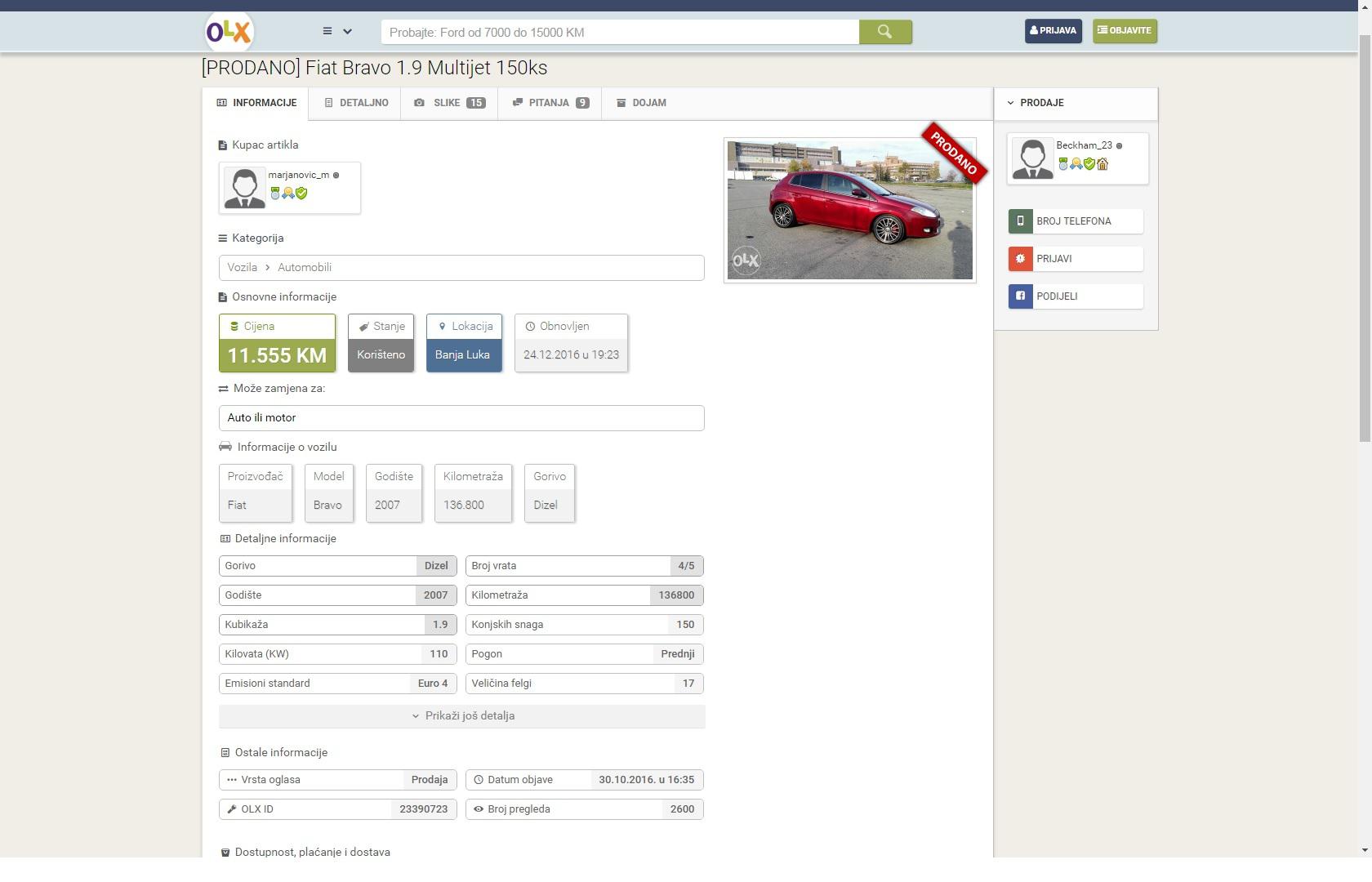Click the Auto ili motor field
This screenshot has width=1372, height=882.
coord(461,418)
